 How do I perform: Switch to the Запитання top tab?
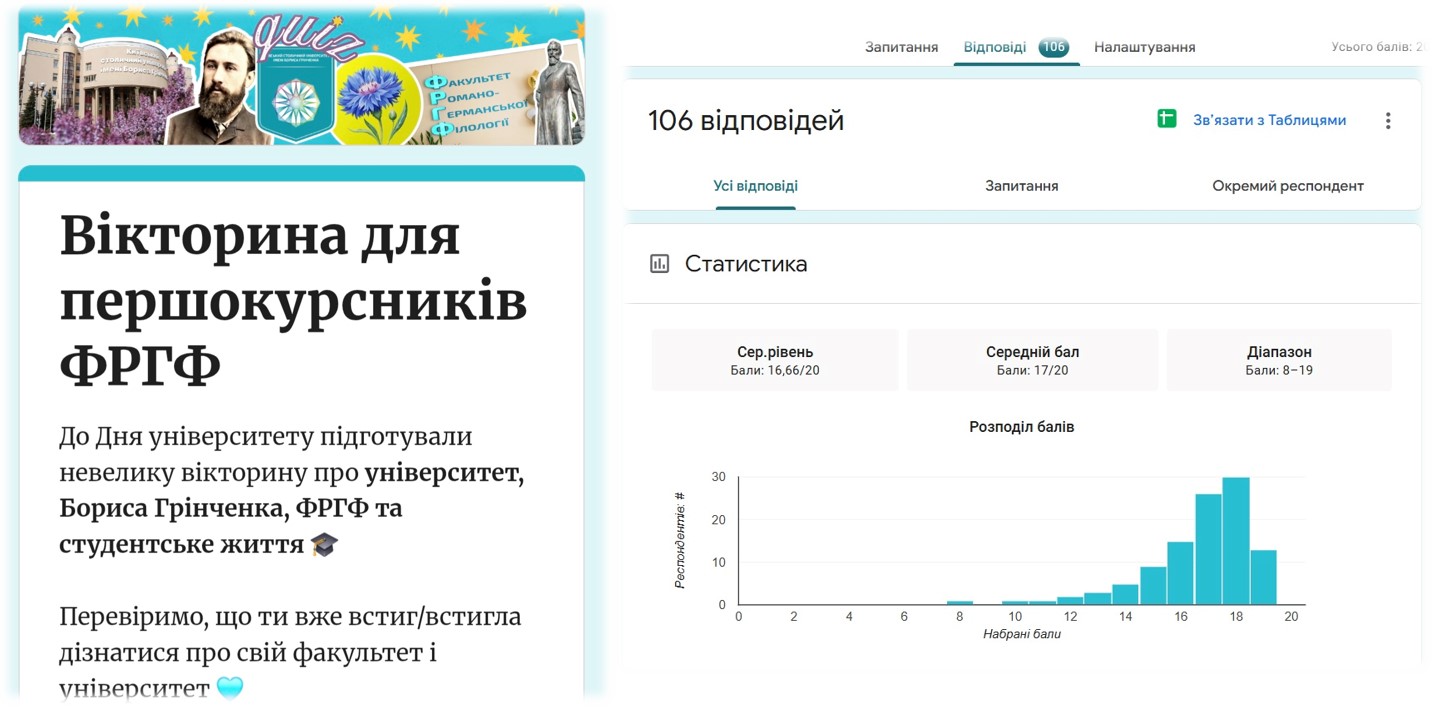click(x=901, y=47)
